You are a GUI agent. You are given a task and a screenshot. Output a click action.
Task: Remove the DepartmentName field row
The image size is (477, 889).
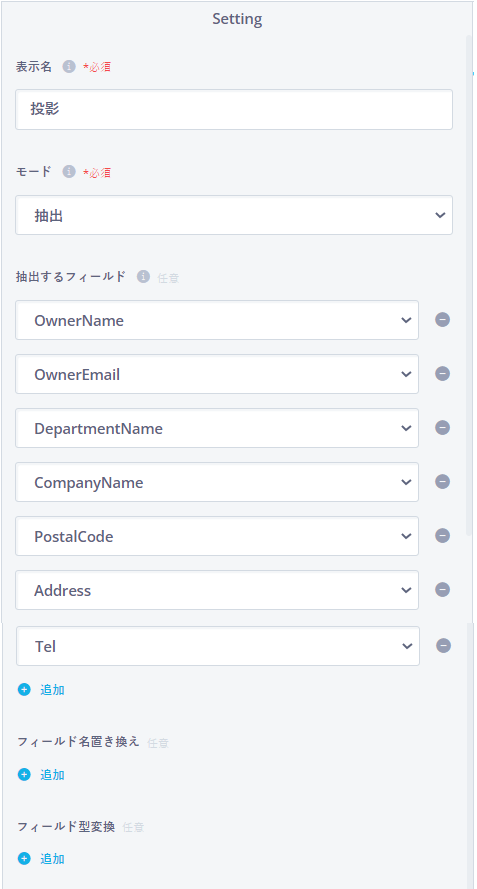click(442, 427)
